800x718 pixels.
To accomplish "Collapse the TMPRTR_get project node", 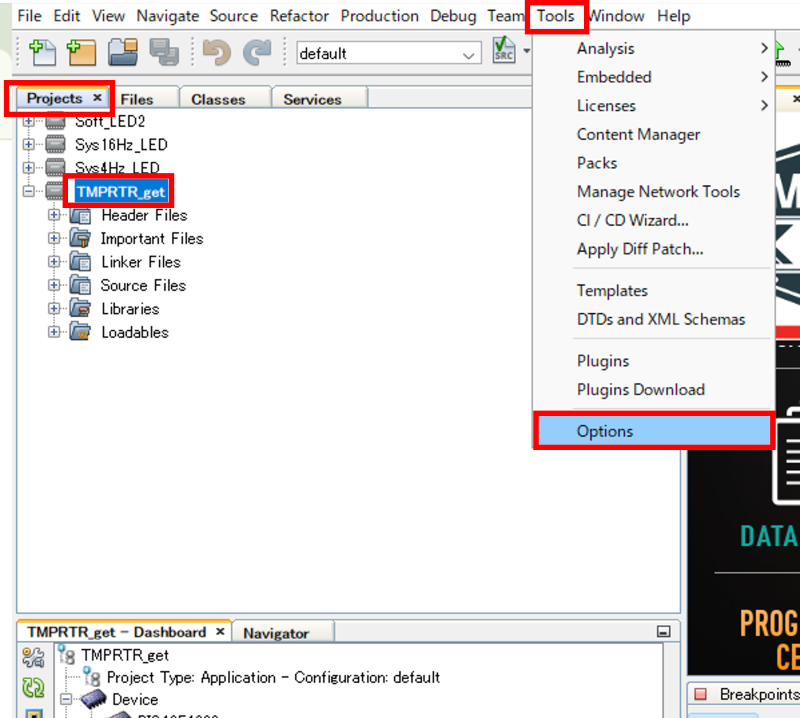I will [x=28, y=191].
